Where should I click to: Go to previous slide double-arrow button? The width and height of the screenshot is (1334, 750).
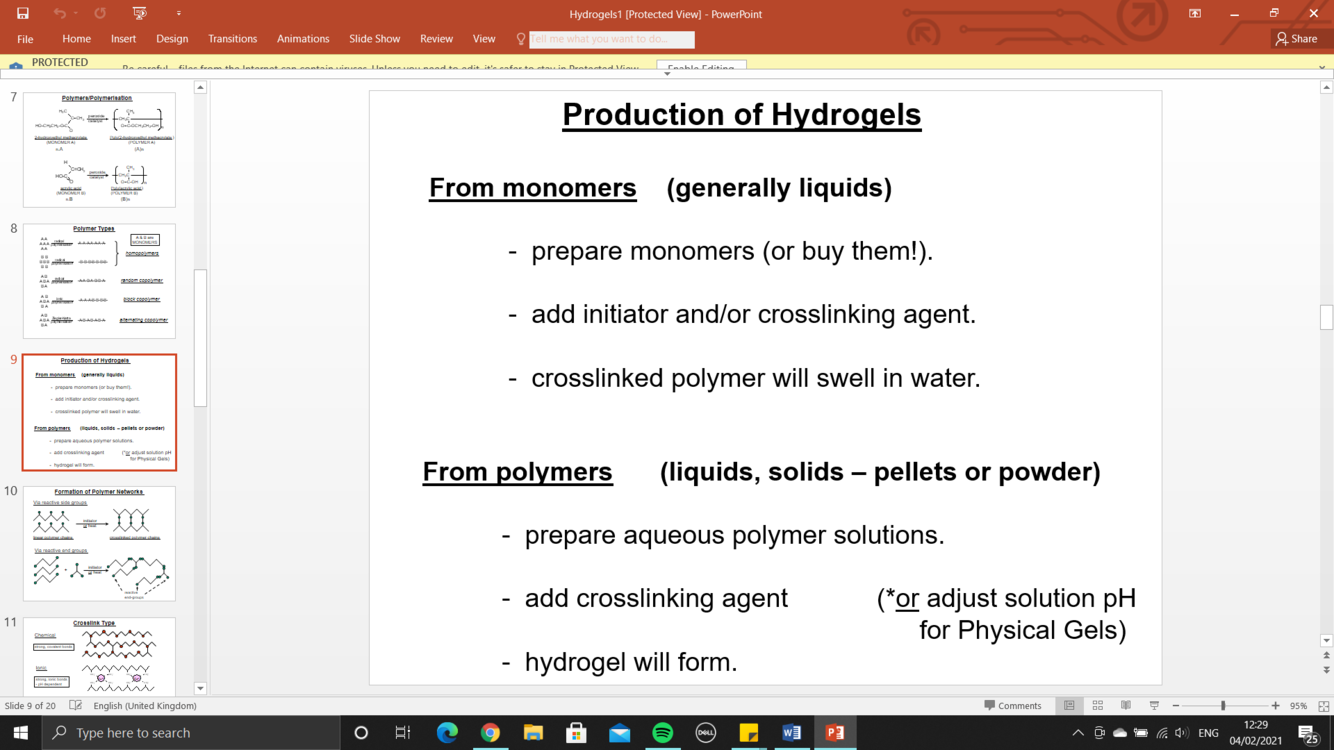[x=1326, y=656]
